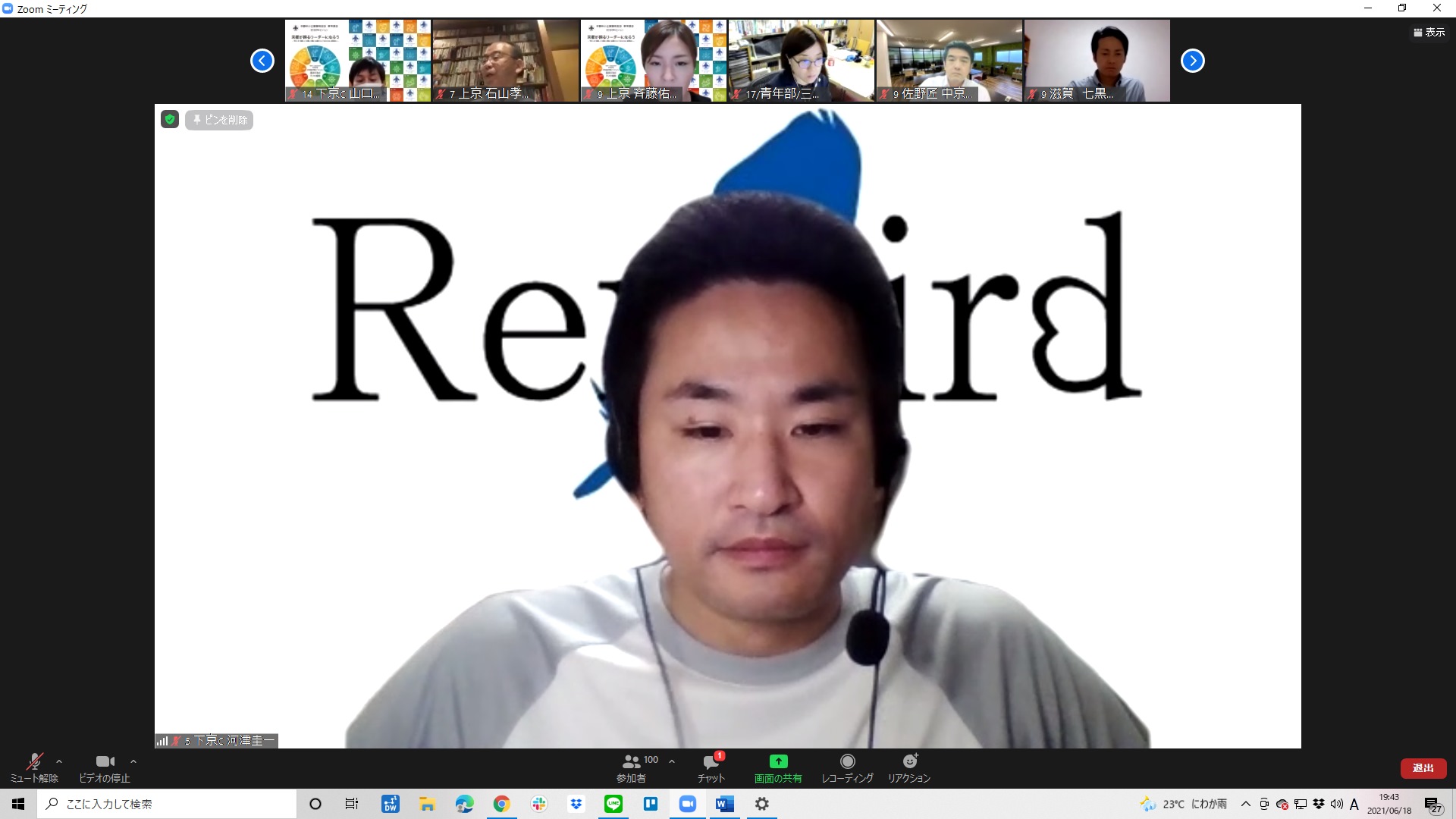
Task: Open weather widget 23°C にわか雨
Action: [x=1184, y=804]
